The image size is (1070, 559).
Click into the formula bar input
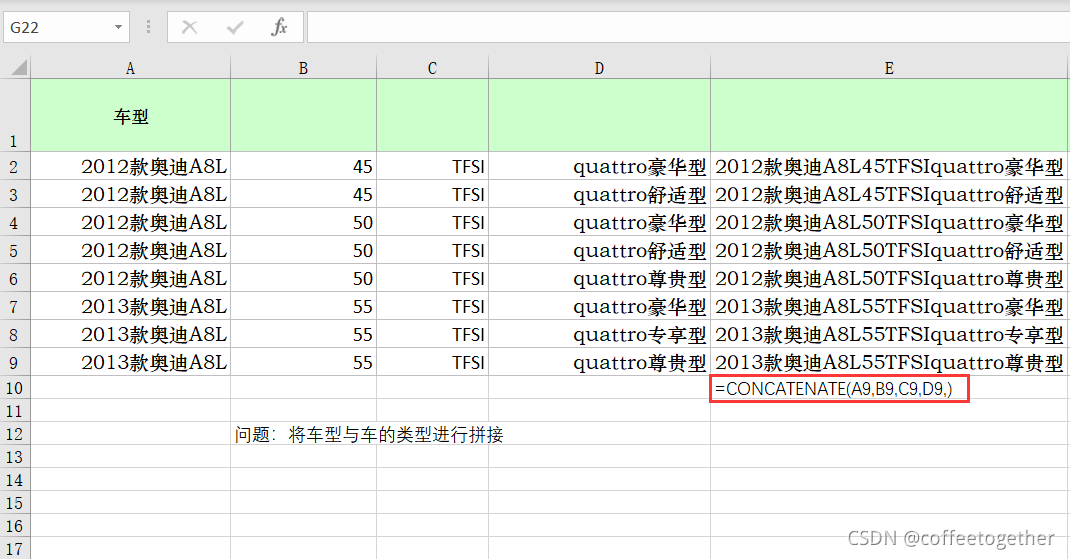688,27
